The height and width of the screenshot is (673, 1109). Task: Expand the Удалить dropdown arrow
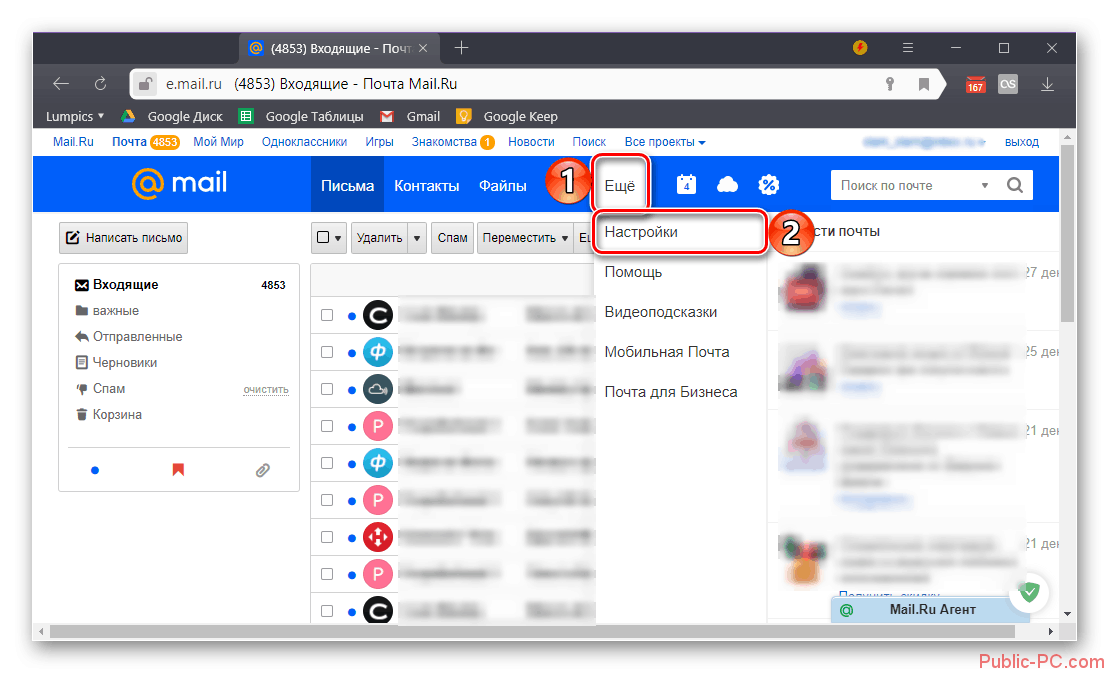[x=416, y=238]
